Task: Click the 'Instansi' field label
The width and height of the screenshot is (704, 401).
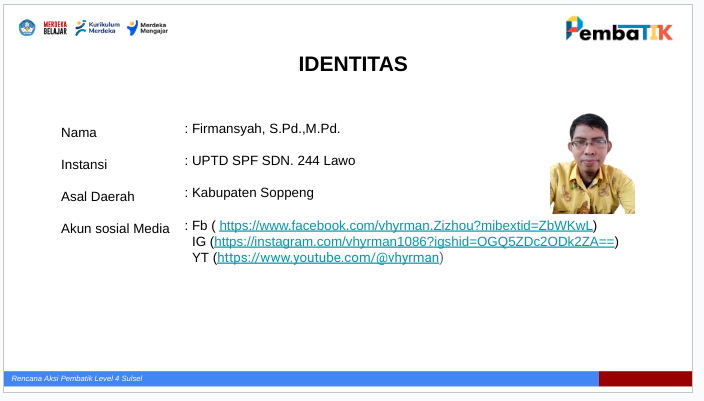Action: click(84, 165)
